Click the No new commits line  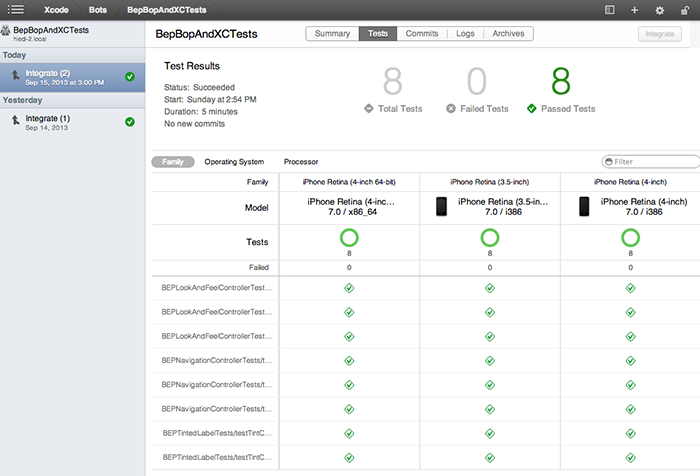[194, 124]
